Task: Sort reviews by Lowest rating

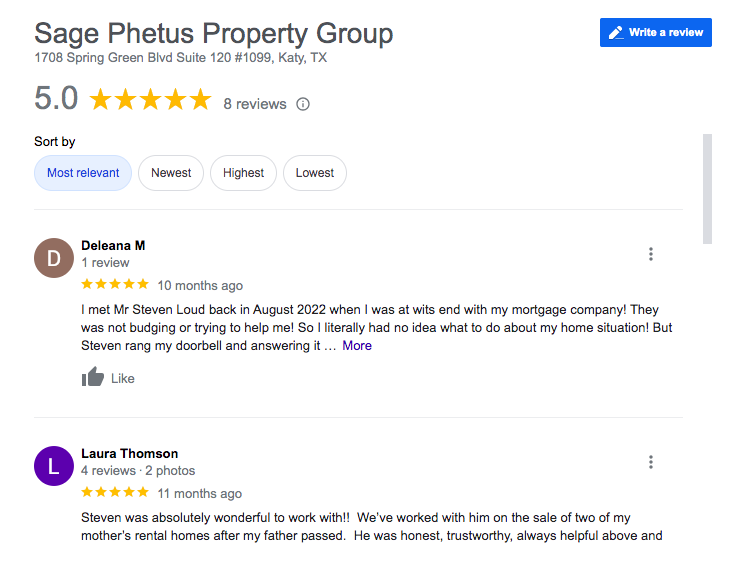Action: (x=315, y=173)
